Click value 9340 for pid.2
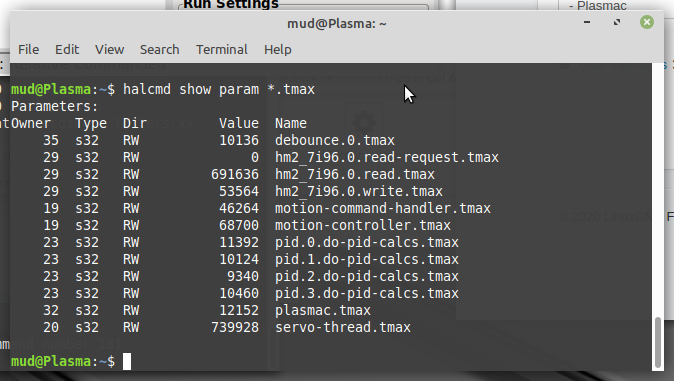This screenshot has height=381, width=674. (243, 277)
